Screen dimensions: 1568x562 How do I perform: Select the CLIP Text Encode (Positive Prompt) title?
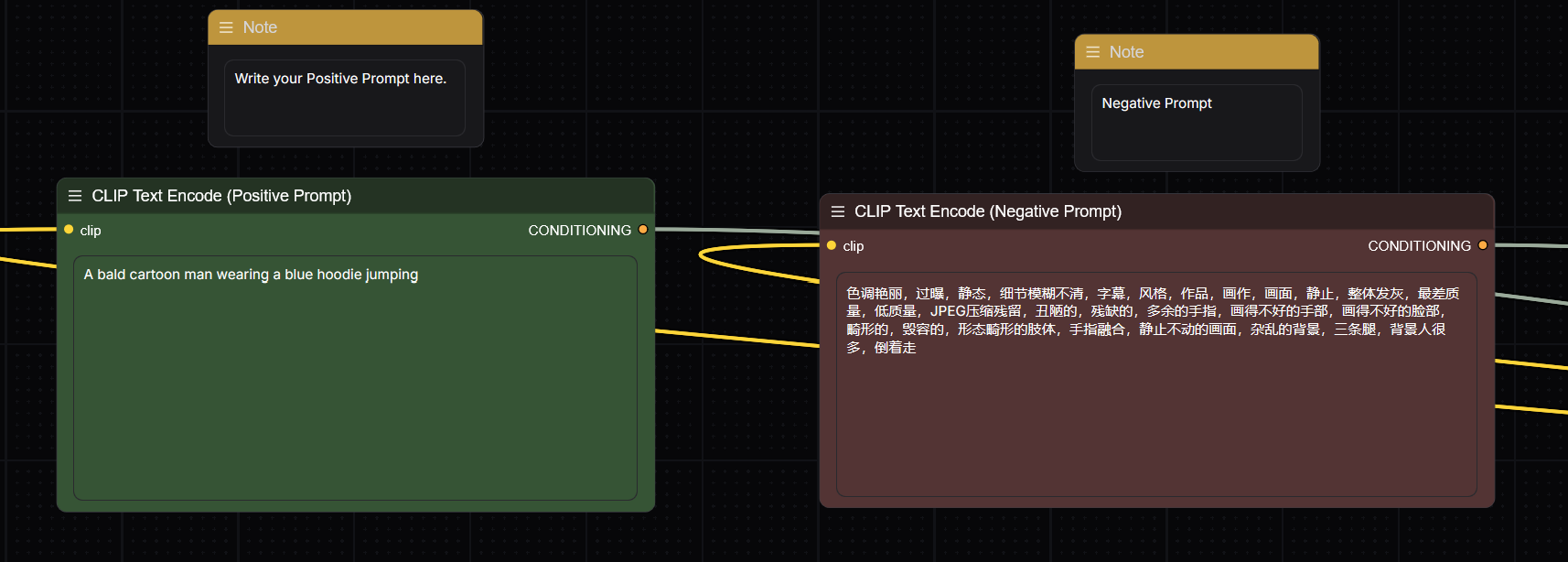(x=221, y=196)
